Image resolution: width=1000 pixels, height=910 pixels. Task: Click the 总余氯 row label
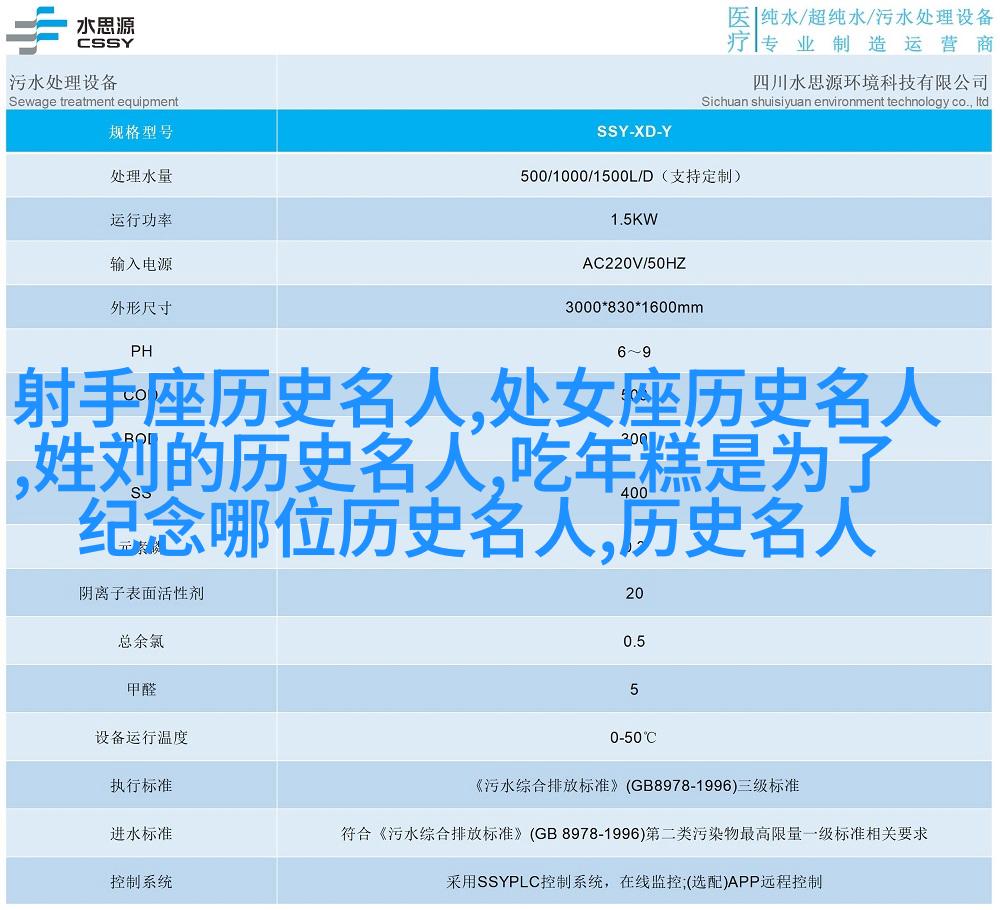[141, 642]
